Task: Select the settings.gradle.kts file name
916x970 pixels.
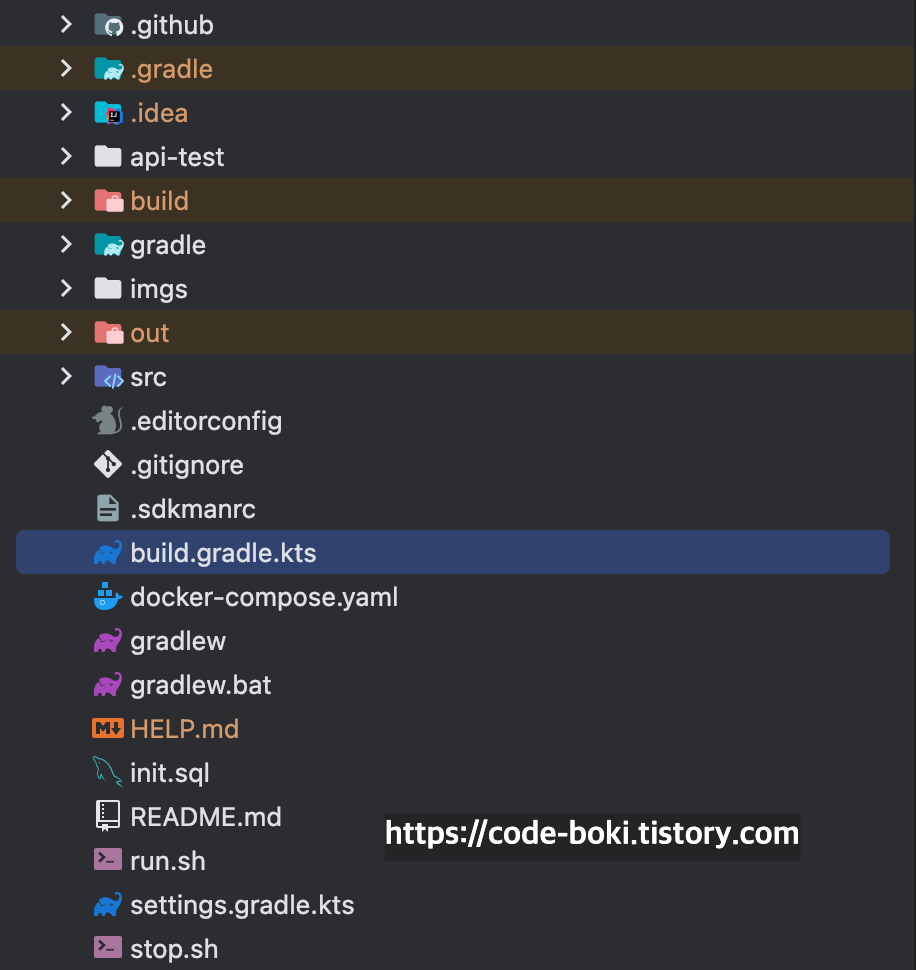Action: (242, 906)
